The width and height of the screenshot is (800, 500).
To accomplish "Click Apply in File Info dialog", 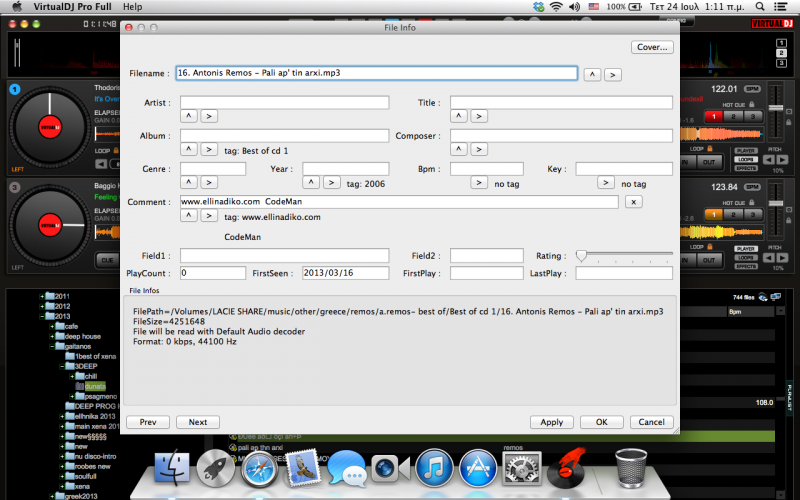I will [x=552, y=422].
